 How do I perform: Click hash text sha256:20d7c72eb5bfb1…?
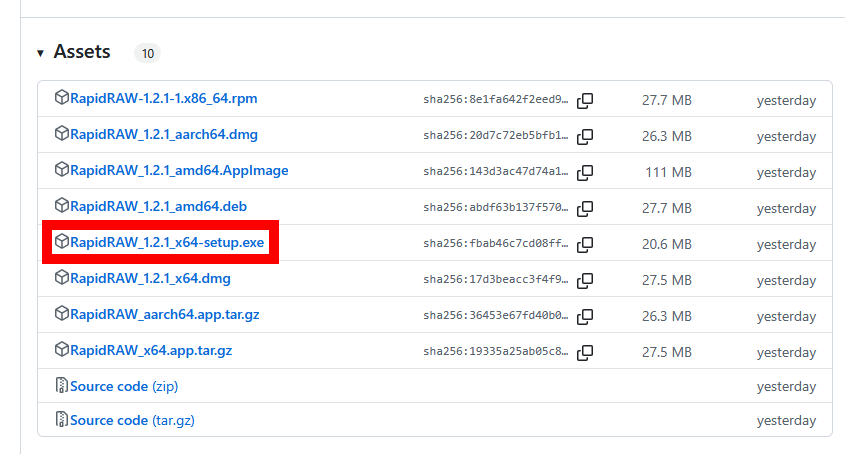click(x=496, y=136)
